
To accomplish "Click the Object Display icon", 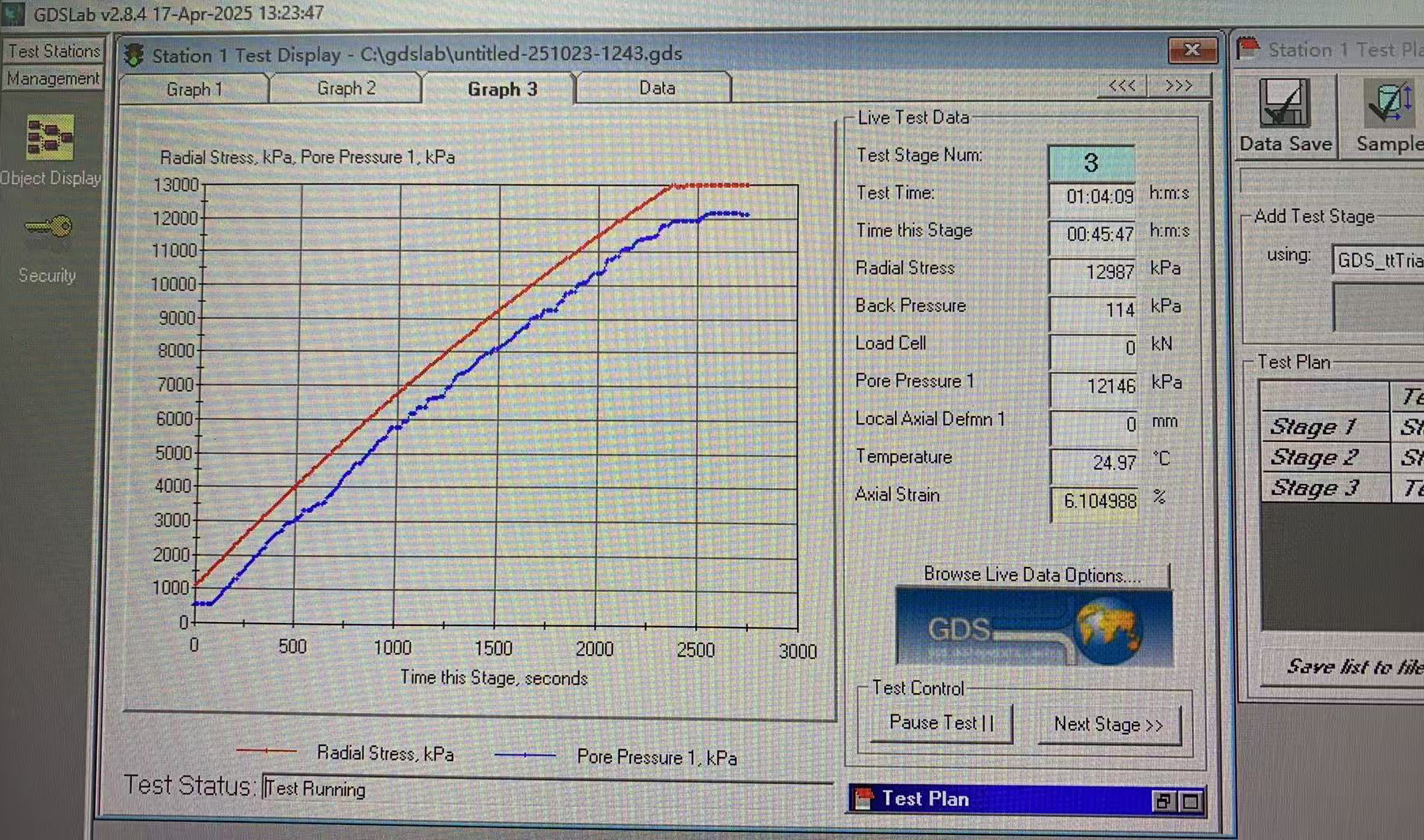I will pyautogui.click(x=49, y=139).
